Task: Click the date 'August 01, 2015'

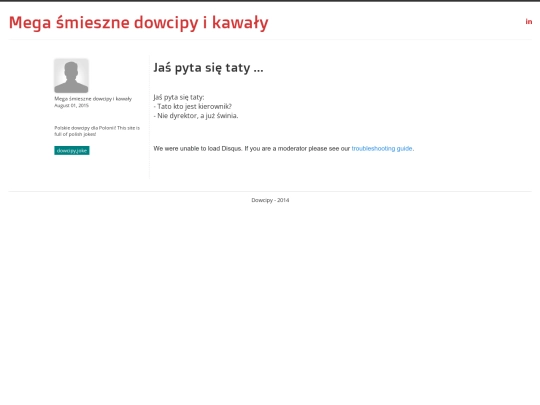Action: pyautogui.click(x=71, y=105)
